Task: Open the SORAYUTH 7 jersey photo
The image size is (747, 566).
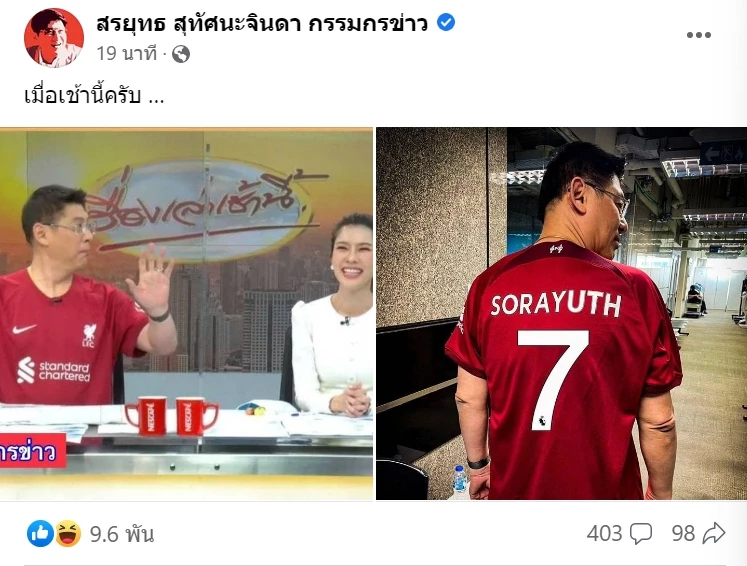Action: pyautogui.click(x=562, y=313)
